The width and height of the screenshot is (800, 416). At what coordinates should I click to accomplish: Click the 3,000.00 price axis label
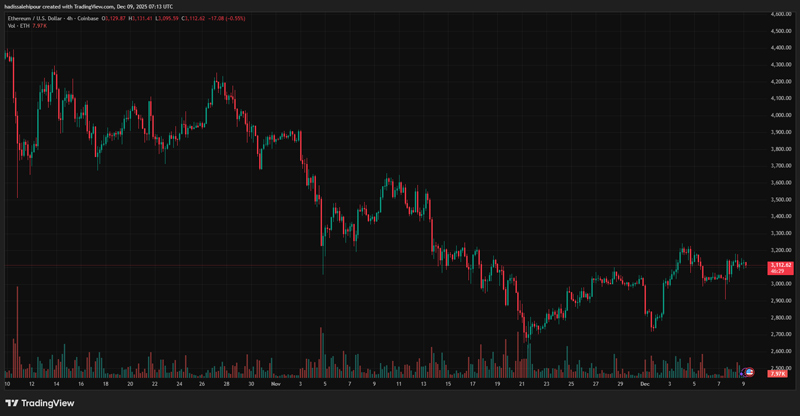[x=781, y=284]
